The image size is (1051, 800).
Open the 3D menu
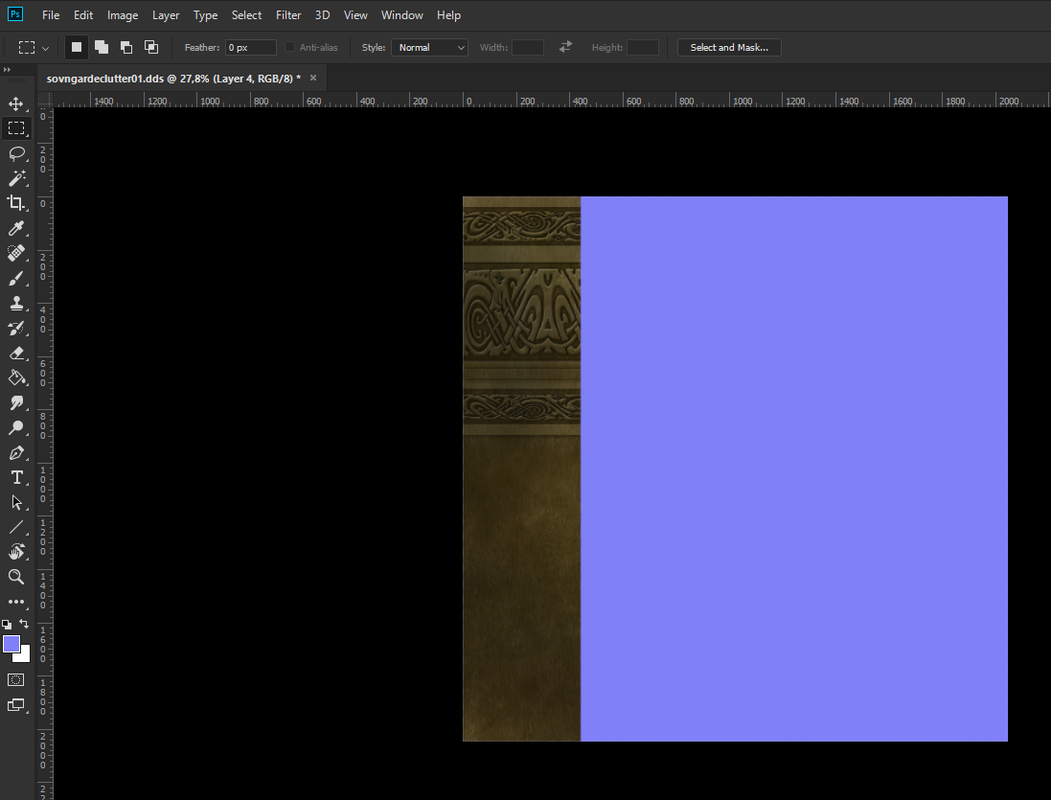322,15
